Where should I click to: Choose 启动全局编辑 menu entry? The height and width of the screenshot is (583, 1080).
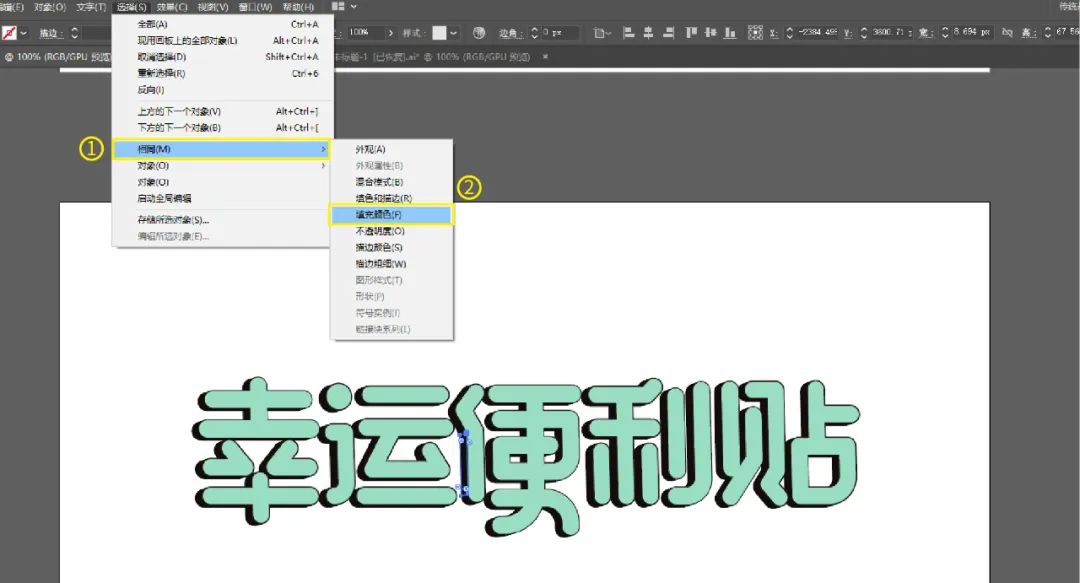point(222,198)
